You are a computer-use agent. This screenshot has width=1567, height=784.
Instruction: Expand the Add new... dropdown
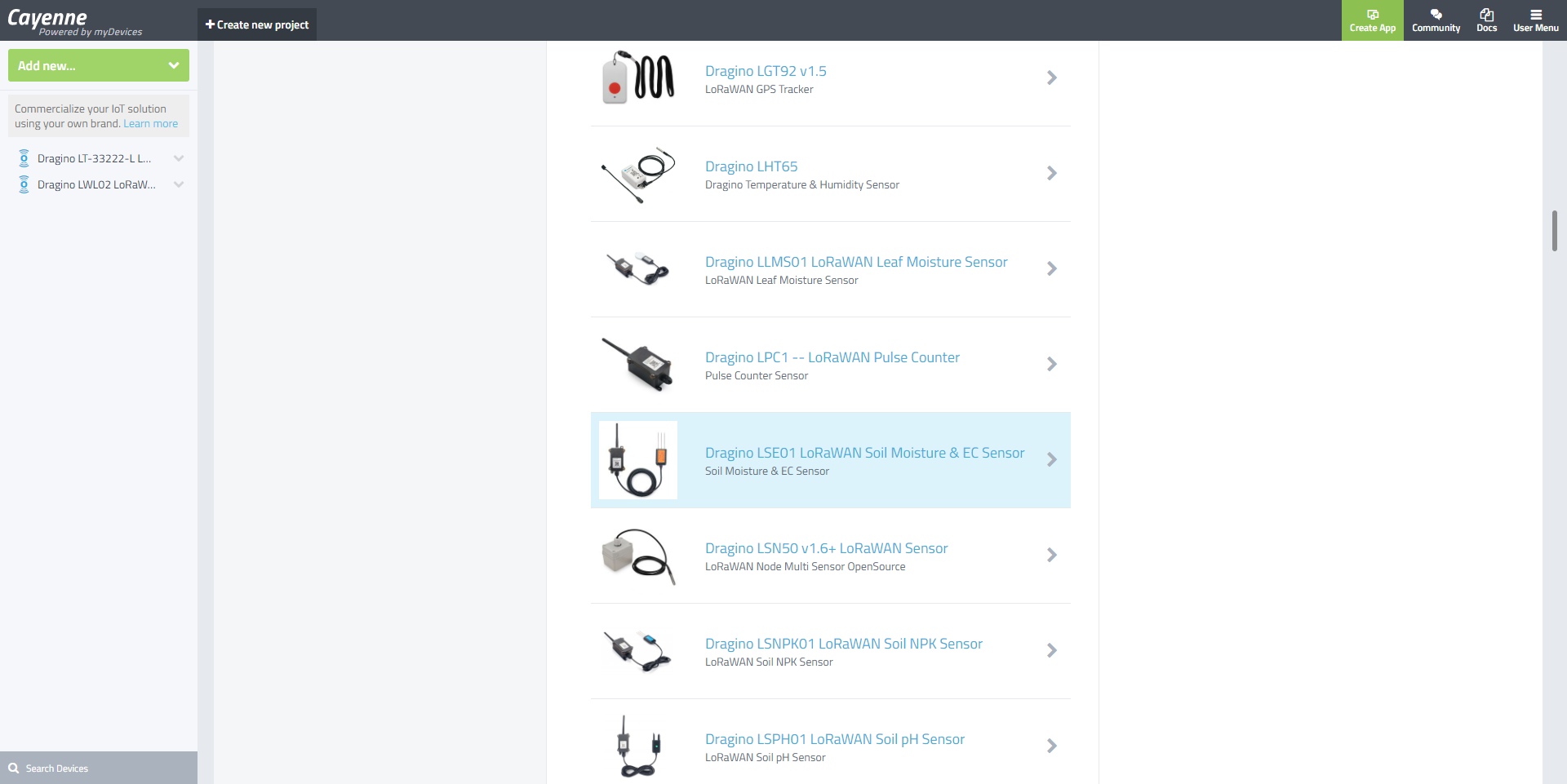point(99,65)
